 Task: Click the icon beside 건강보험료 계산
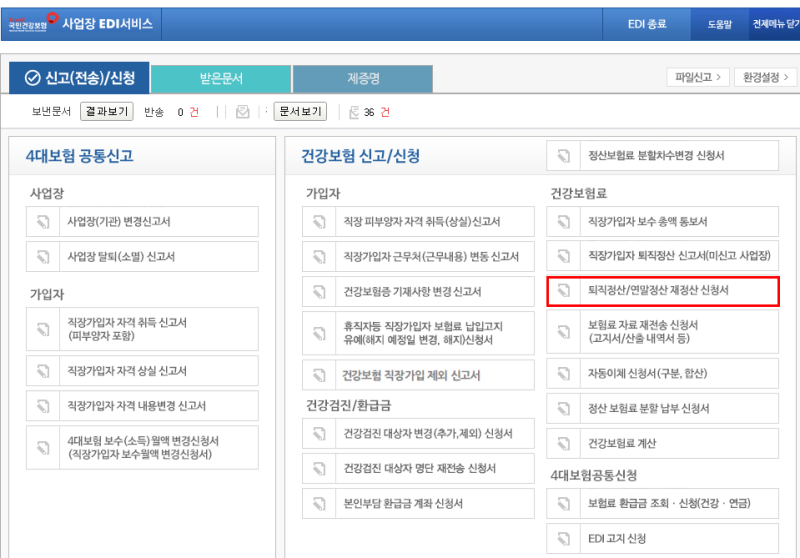pyautogui.click(x=564, y=444)
